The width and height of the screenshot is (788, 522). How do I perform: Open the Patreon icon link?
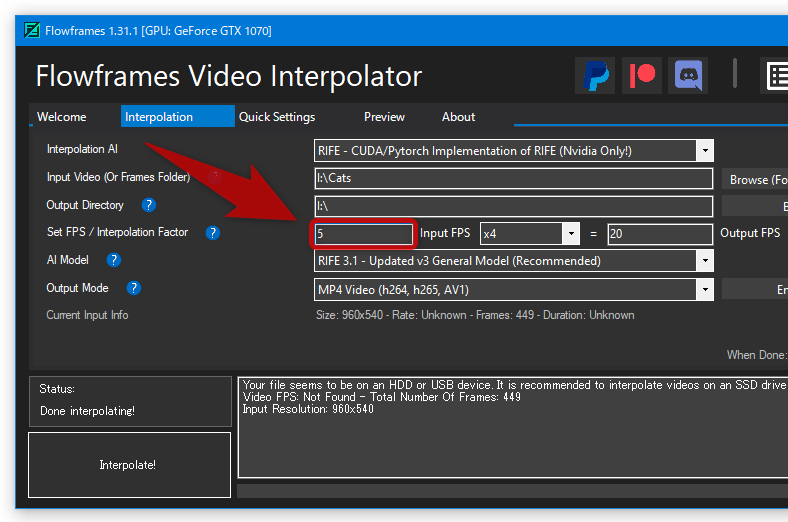642,76
